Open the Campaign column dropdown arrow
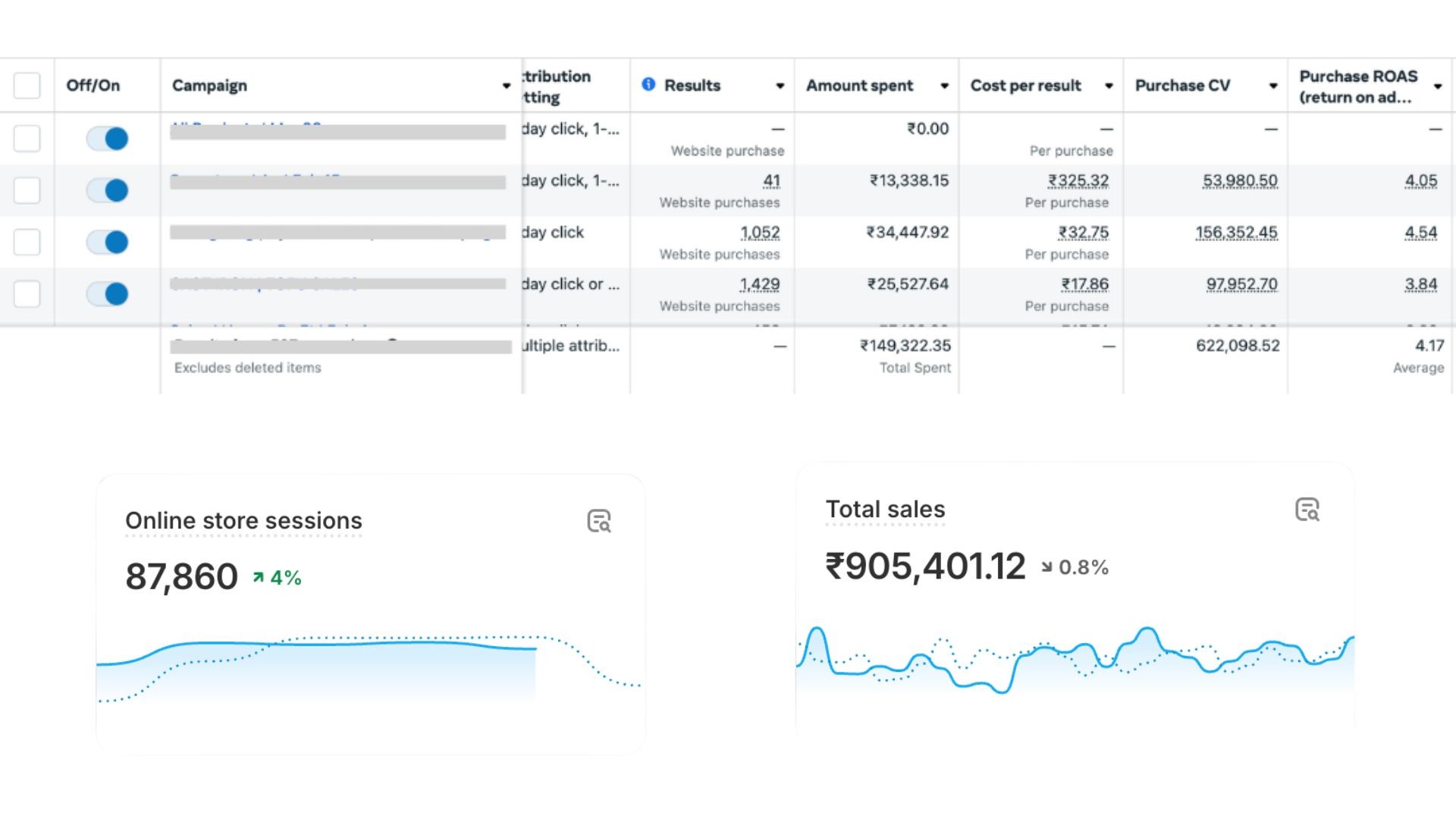The height and width of the screenshot is (819, 1456). 507,86
